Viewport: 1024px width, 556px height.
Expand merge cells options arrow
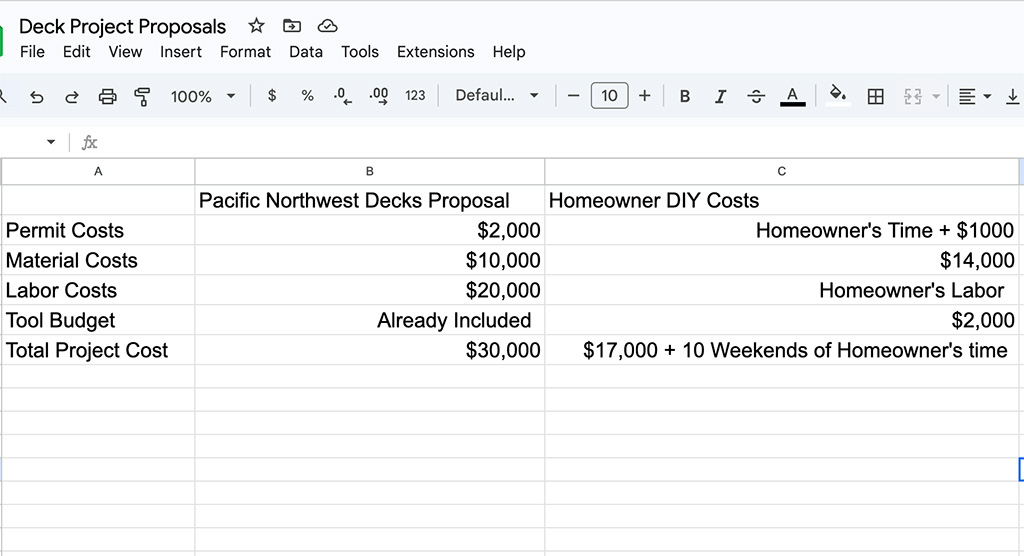(x=936, y=97)
